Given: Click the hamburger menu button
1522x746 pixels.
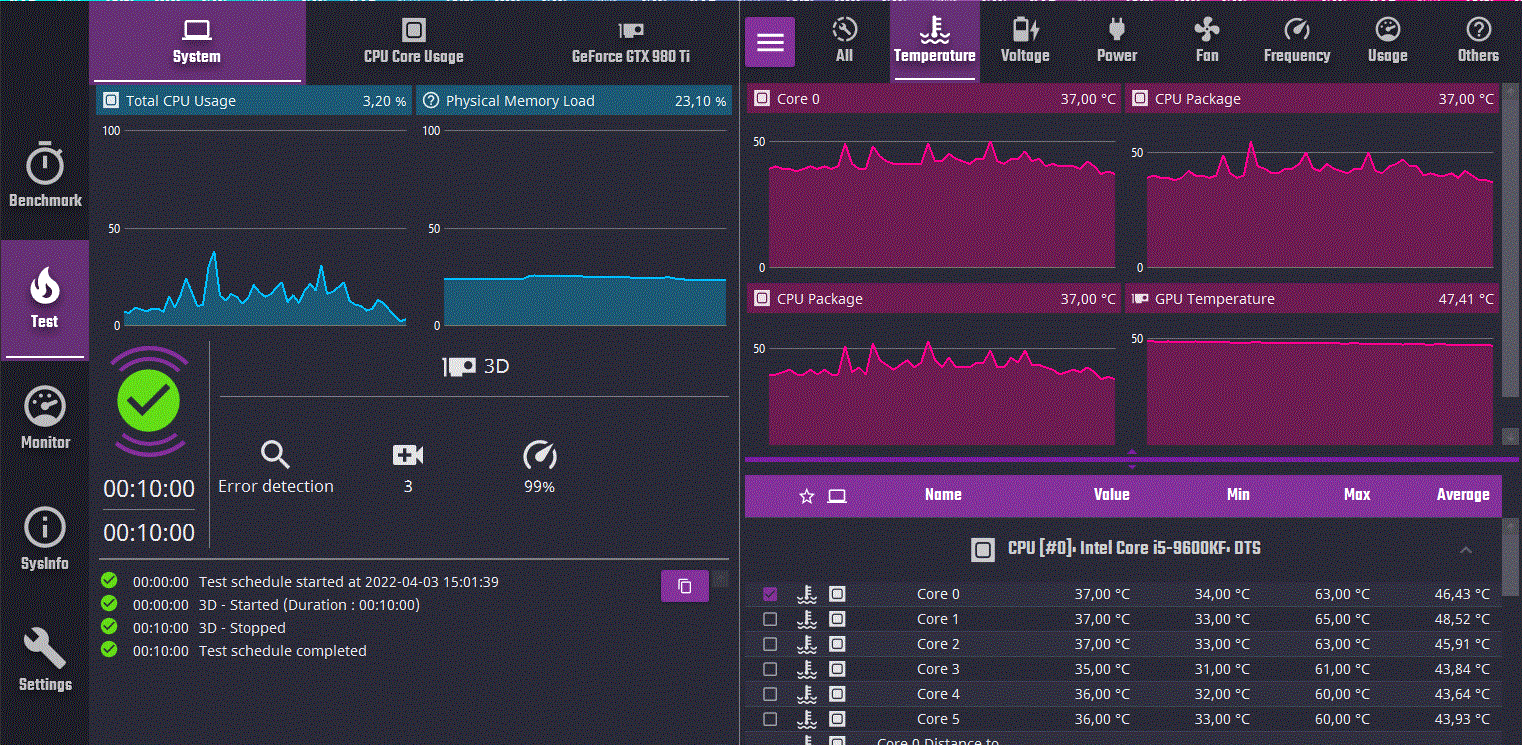Looking at the screenshot, I should click(x=770, y=42).
